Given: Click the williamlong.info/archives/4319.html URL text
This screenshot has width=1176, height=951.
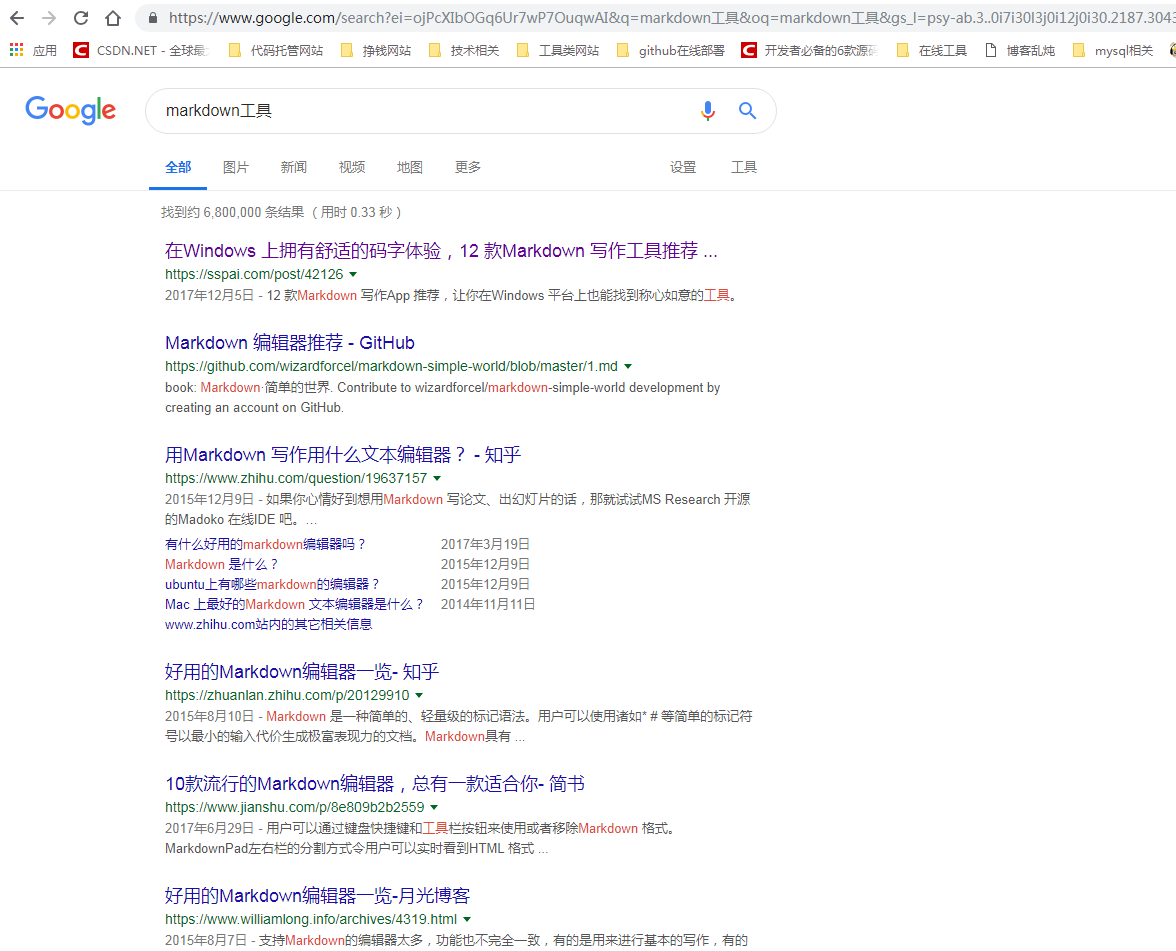Looking at the screenshot, I should coord(311,920).
